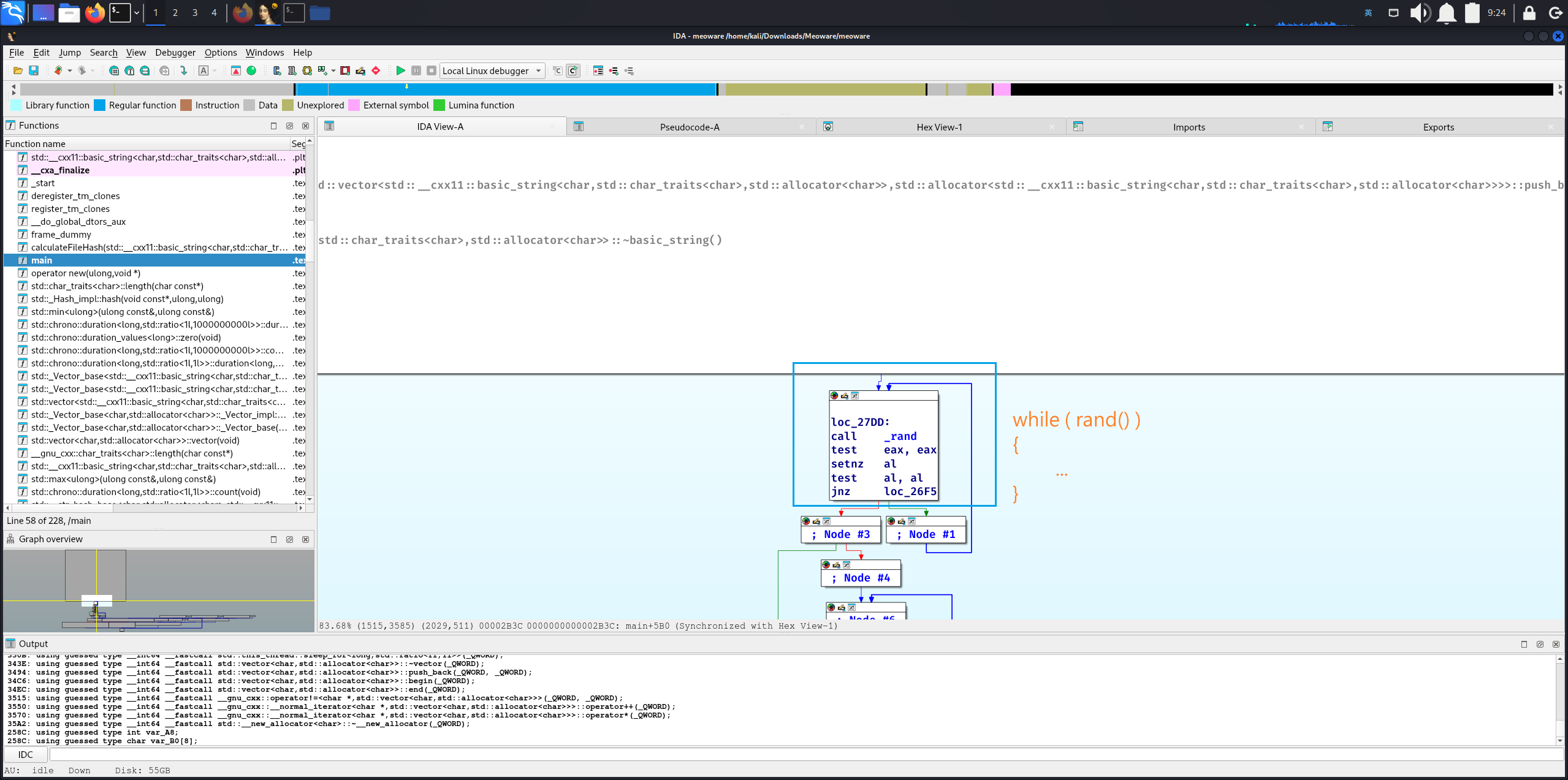Click the red stop-sign breakpoint icon

[x=376, y=70]
